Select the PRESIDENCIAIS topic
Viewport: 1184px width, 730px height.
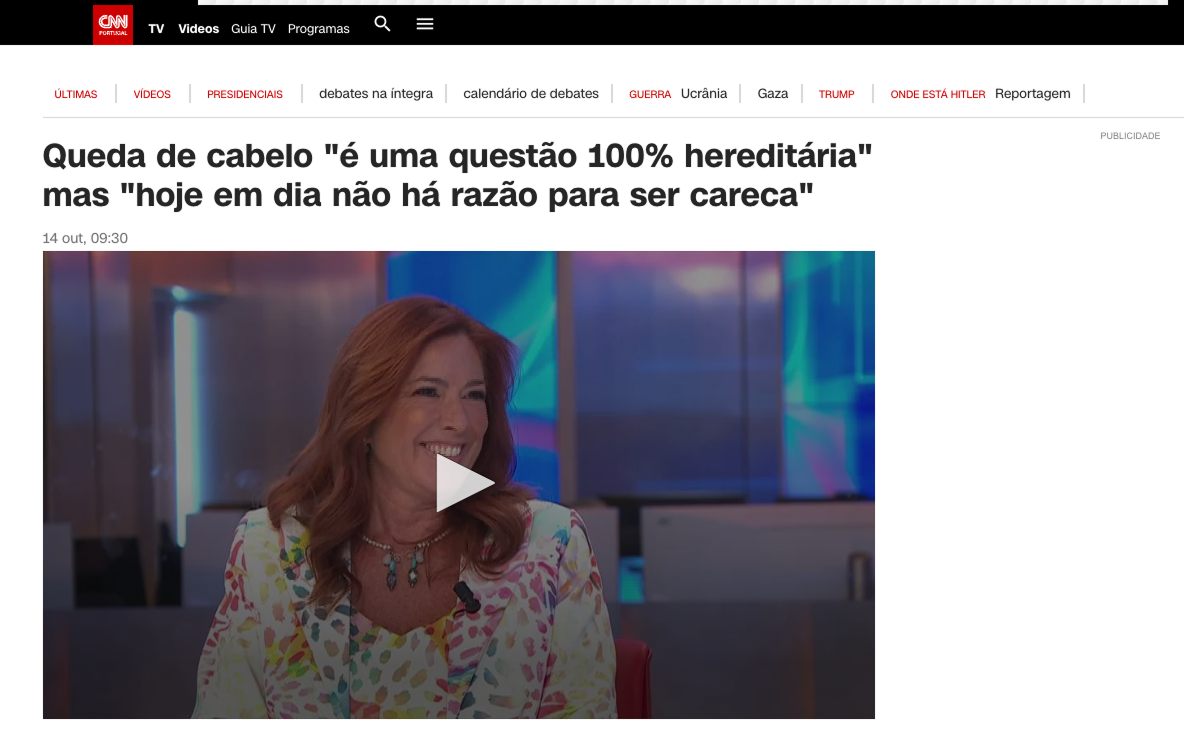click(245, 94)
